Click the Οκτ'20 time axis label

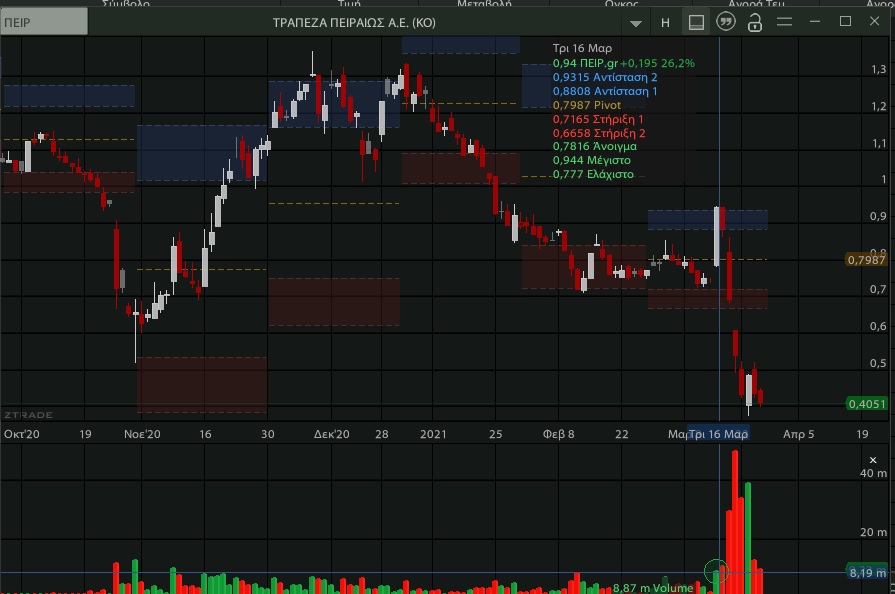click(x=22, y=434)
